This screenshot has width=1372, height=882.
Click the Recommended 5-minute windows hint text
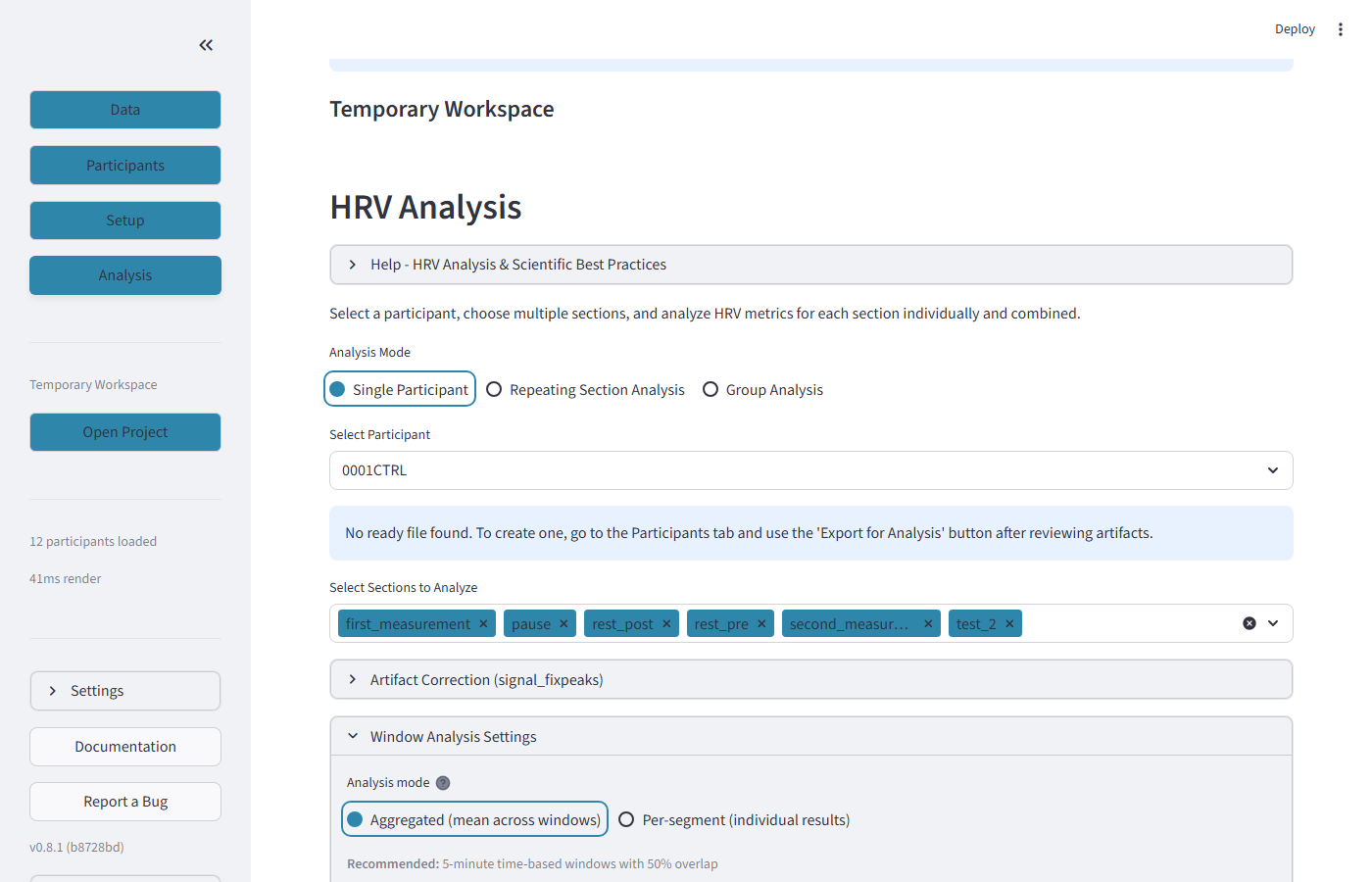[532, 863]
